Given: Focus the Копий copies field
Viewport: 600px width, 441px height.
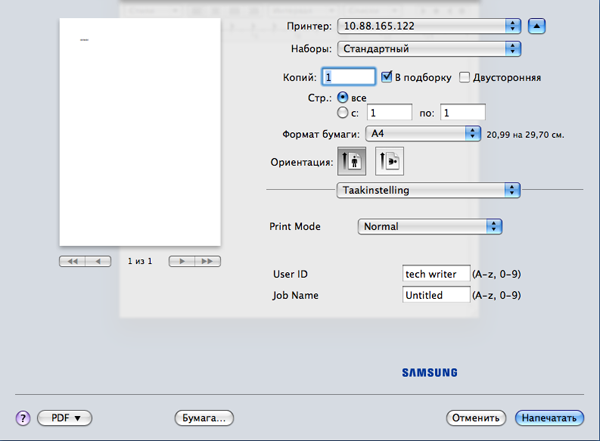Looking at the screenshot, I should (x=349, y=77).
